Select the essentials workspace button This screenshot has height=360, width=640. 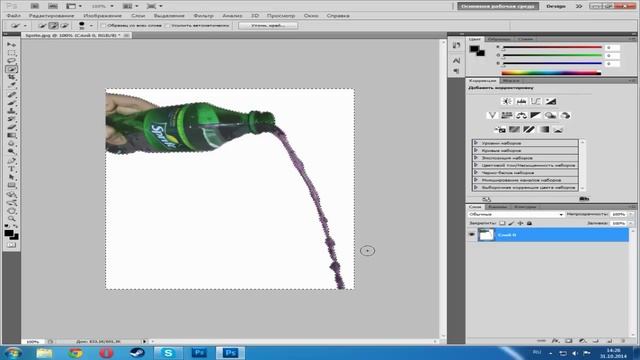pyautogui.click(x=498, y=6)
